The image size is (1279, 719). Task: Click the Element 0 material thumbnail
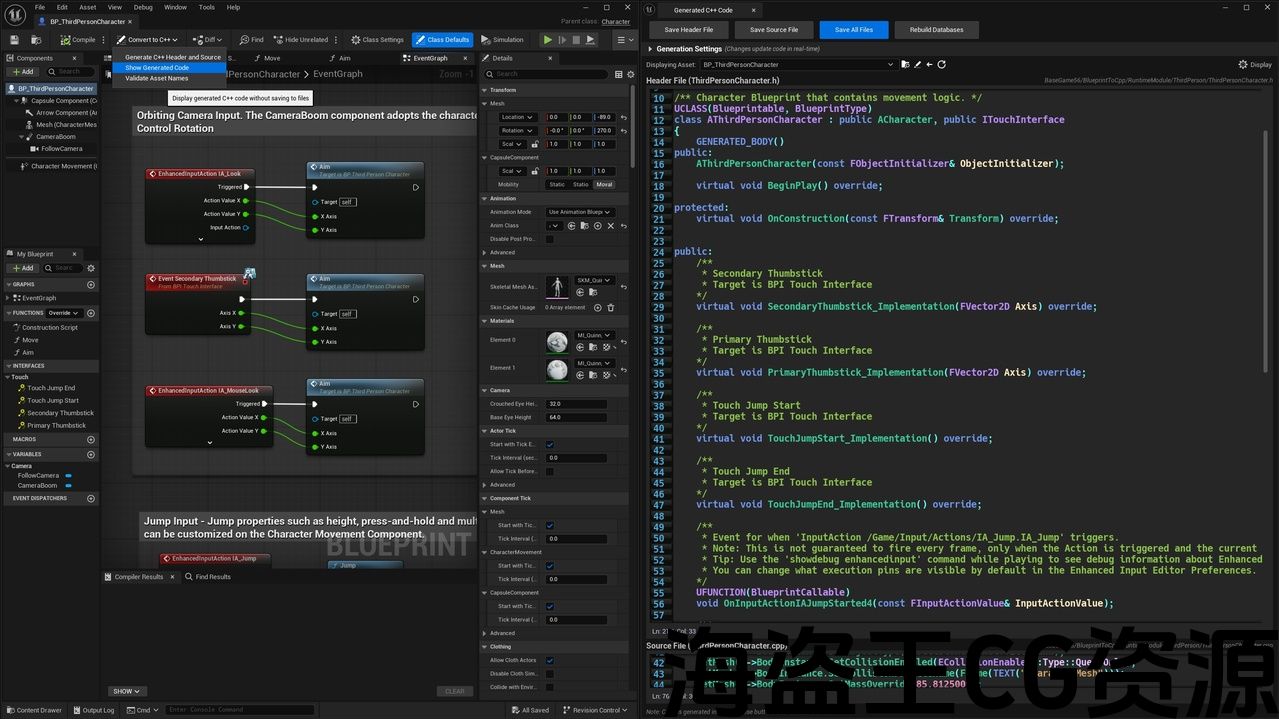(x=557, y=341)
